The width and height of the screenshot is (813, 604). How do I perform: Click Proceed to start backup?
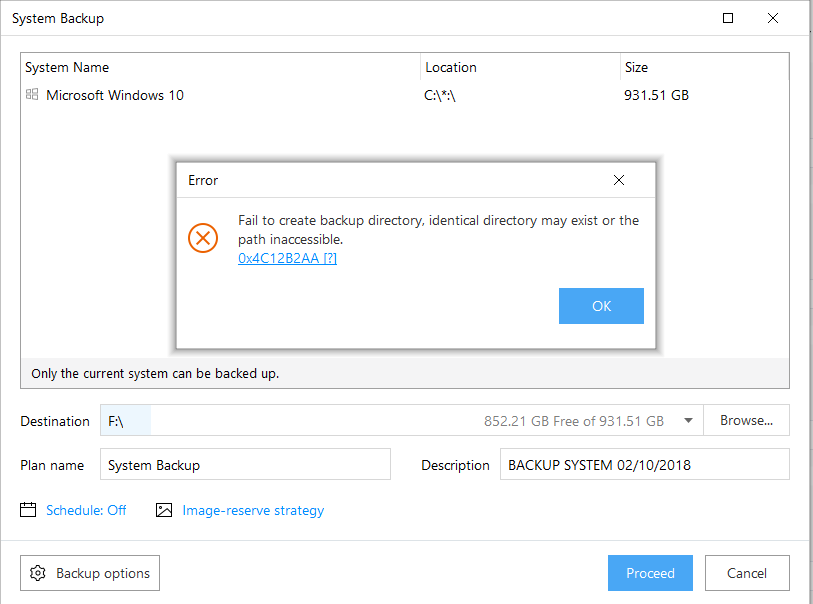650,573
